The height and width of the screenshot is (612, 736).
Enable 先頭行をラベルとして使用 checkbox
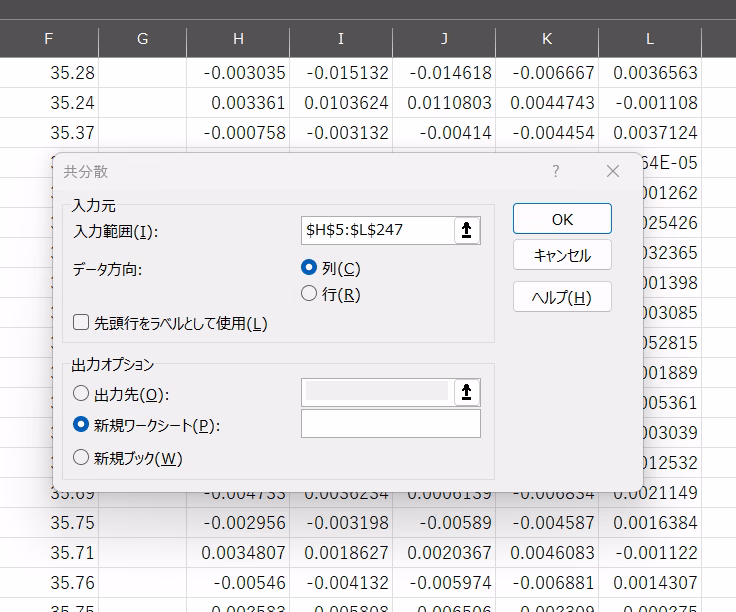(x=81, y=323)
